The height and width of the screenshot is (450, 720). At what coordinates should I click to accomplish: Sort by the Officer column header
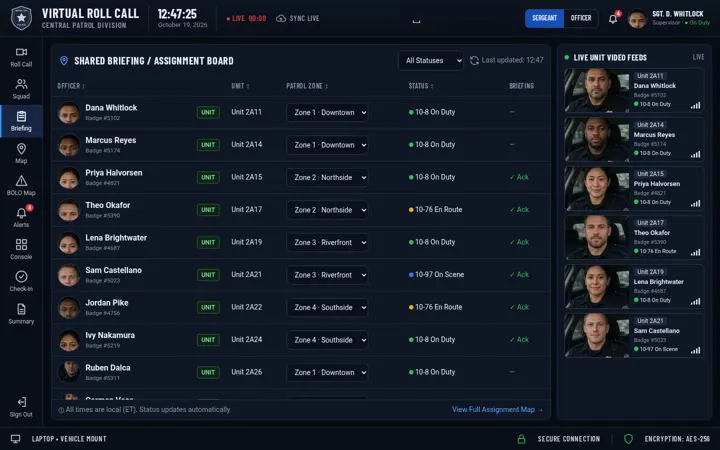tap(71, 86)
